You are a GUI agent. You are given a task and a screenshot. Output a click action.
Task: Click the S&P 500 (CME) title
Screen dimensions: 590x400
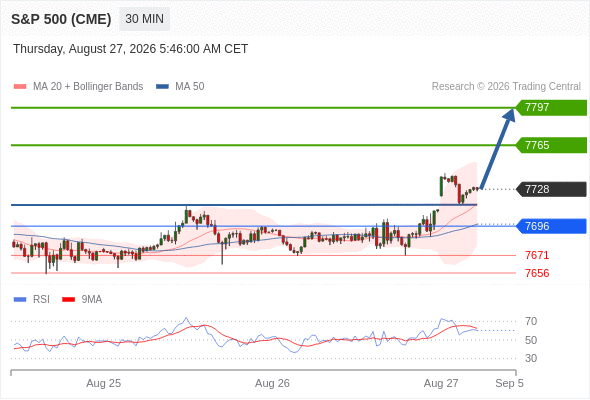point(61,19)
